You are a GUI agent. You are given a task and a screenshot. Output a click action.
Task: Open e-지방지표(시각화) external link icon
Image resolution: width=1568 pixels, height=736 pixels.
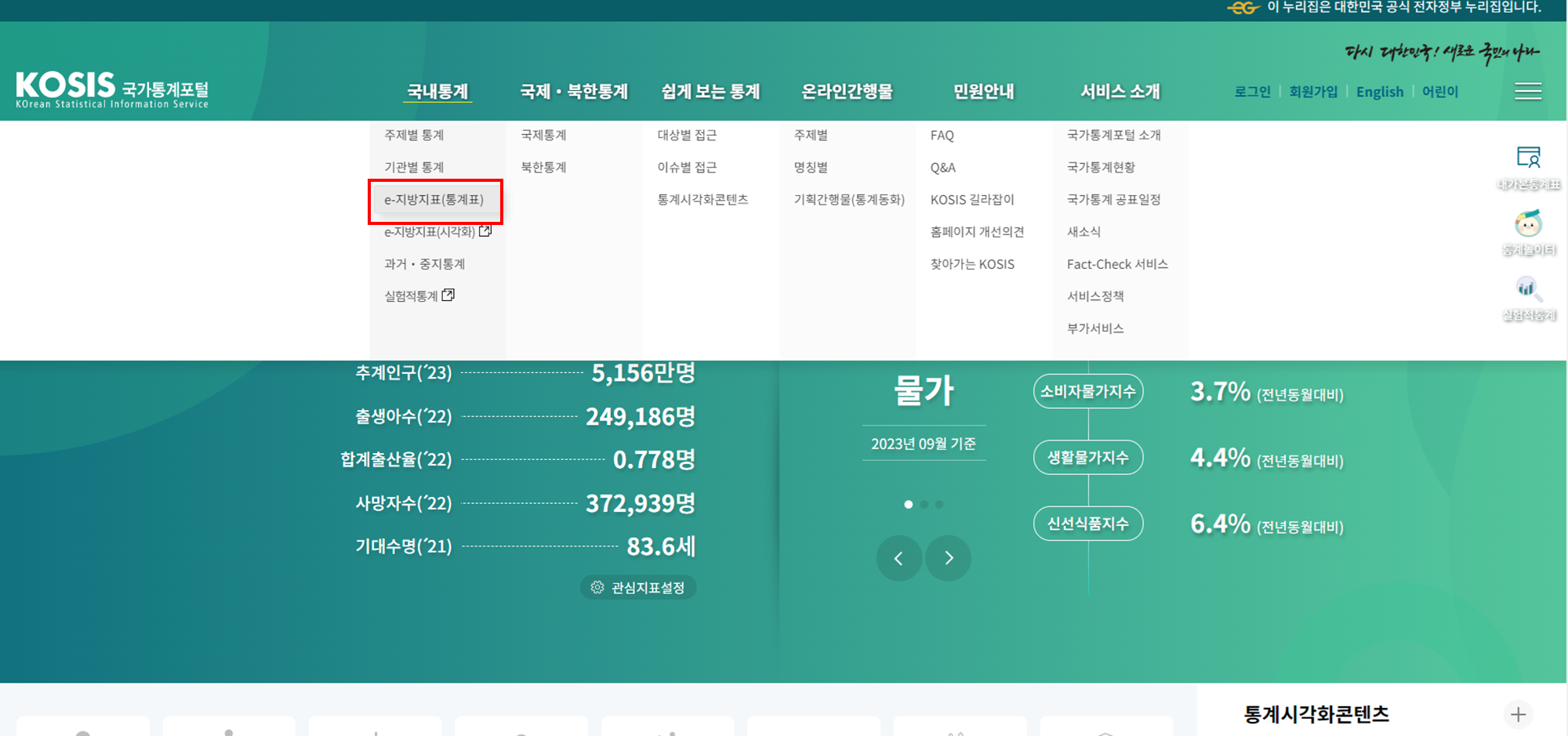pyautogui.click(x=485, y=230)
